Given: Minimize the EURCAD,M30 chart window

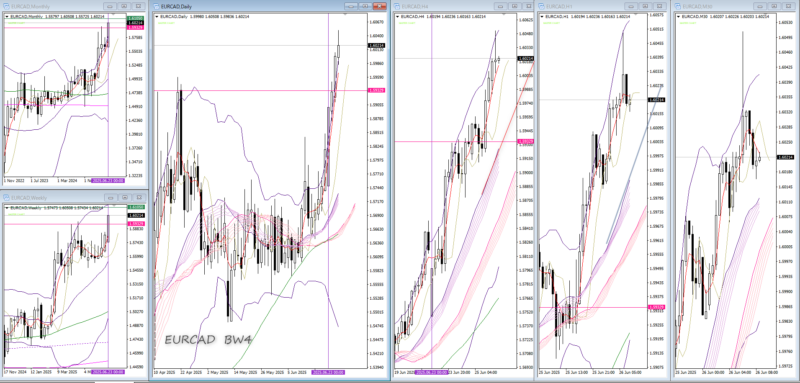Looking at the screenshot, I should [x=760, y=6].
